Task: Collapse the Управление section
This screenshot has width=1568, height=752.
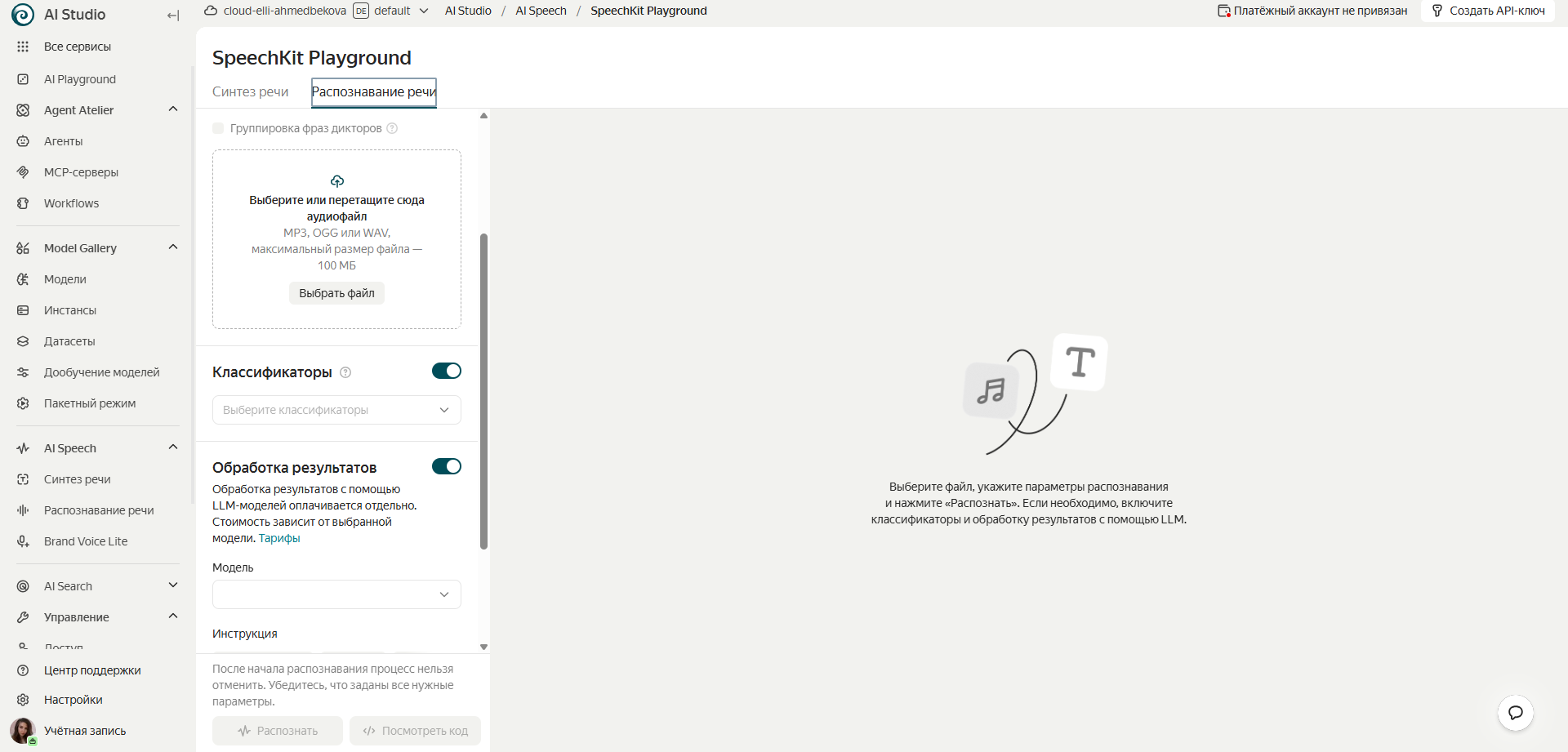Action: [173, 616]
